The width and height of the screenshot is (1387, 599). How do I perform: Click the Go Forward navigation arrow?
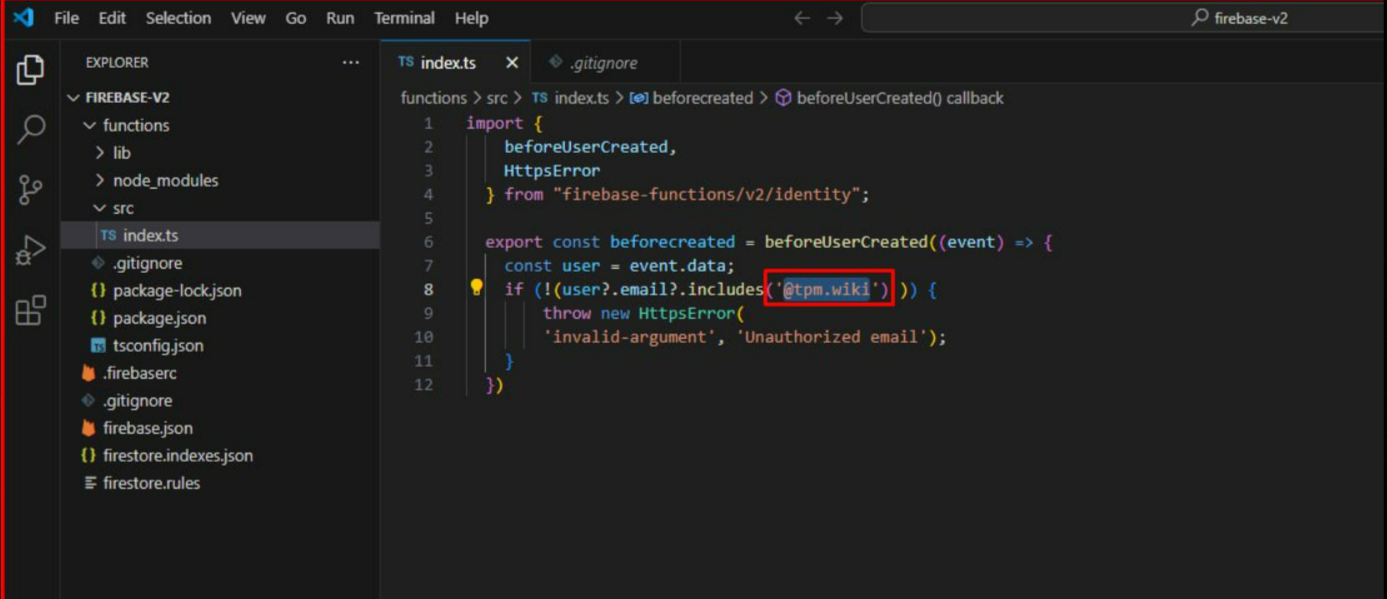pos(834,18)
